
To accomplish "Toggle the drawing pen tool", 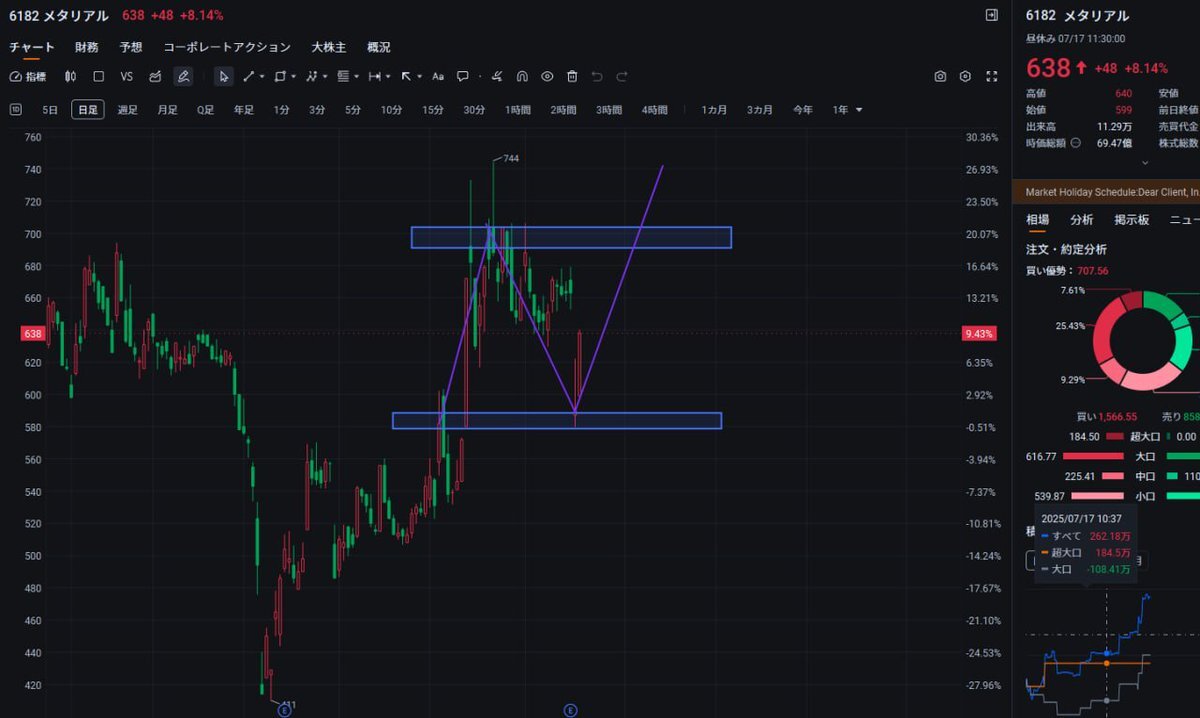I will pos(183,76).
